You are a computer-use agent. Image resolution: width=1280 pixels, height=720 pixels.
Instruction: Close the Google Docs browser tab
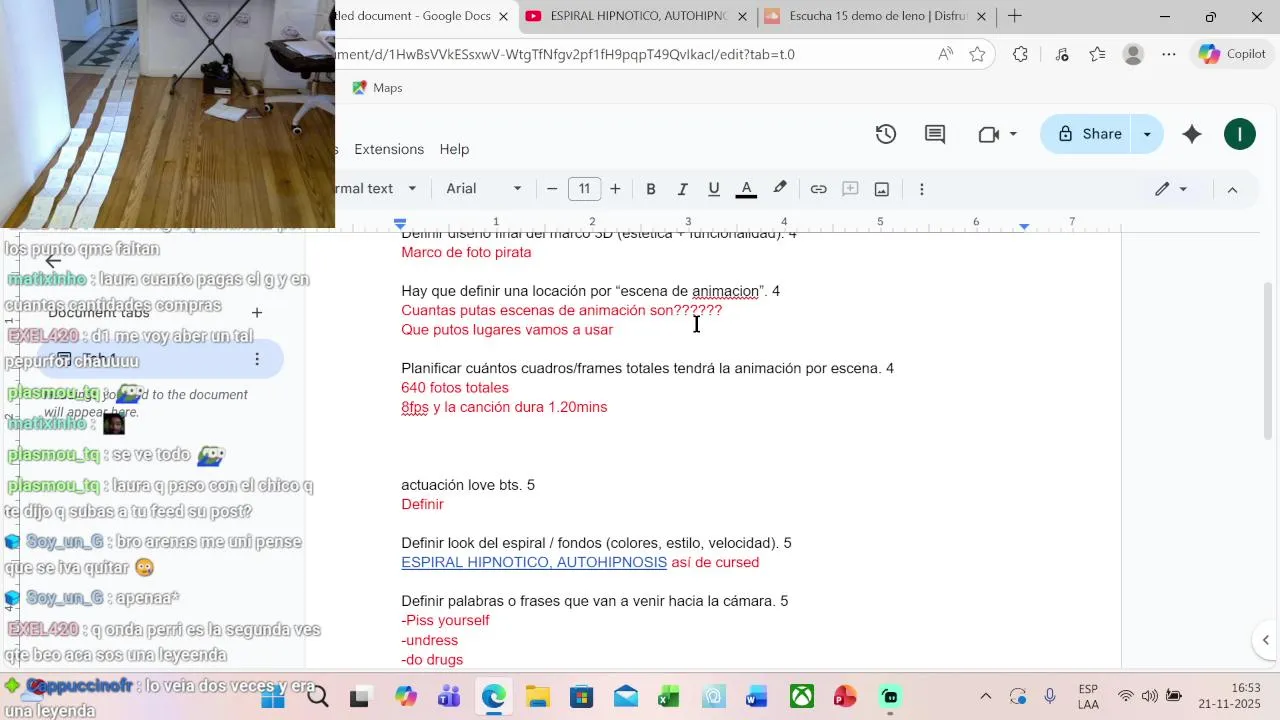coord(504,16)
